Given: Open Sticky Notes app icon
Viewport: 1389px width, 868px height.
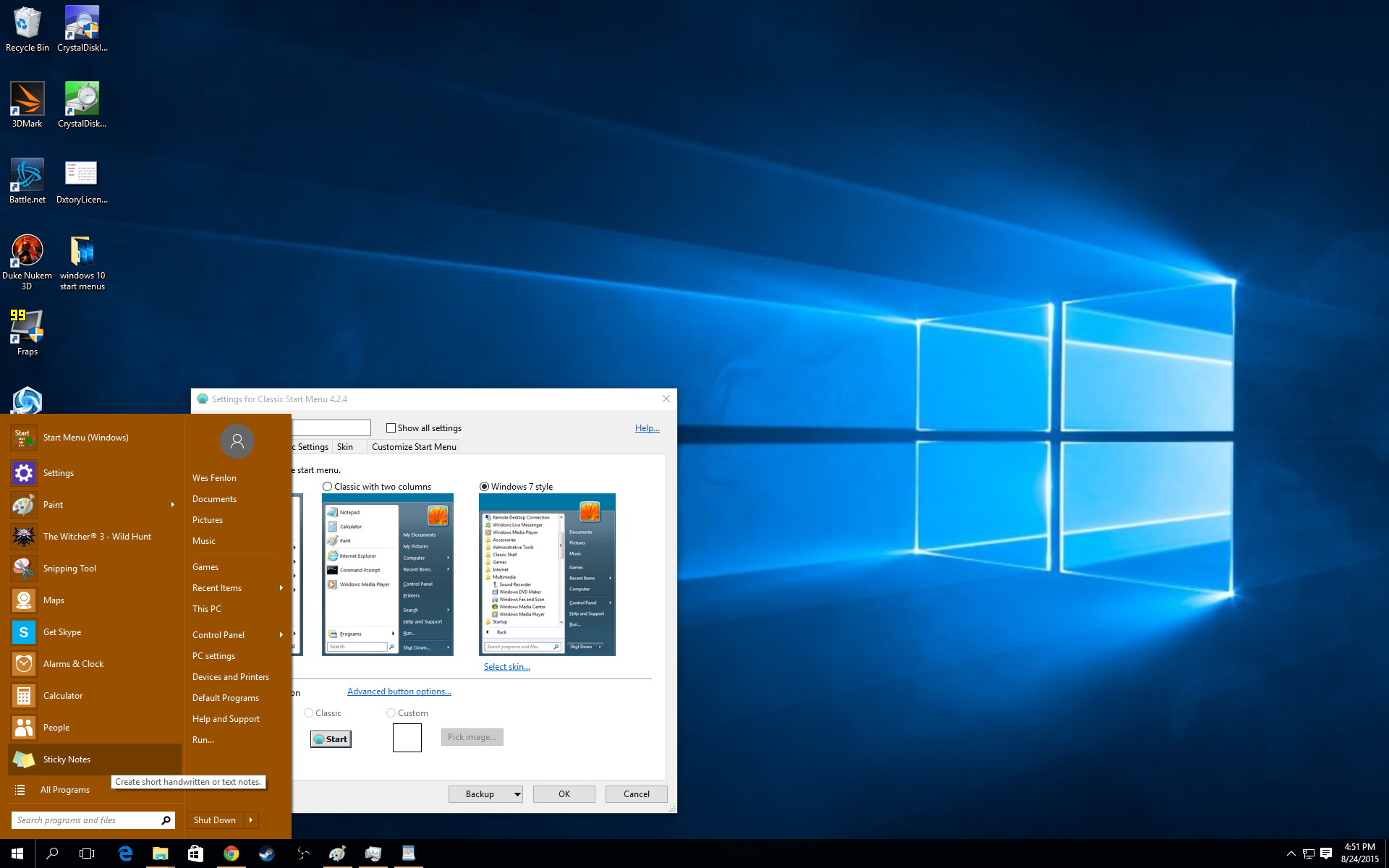Looking at the screenshot, I should tap(23, 759).
